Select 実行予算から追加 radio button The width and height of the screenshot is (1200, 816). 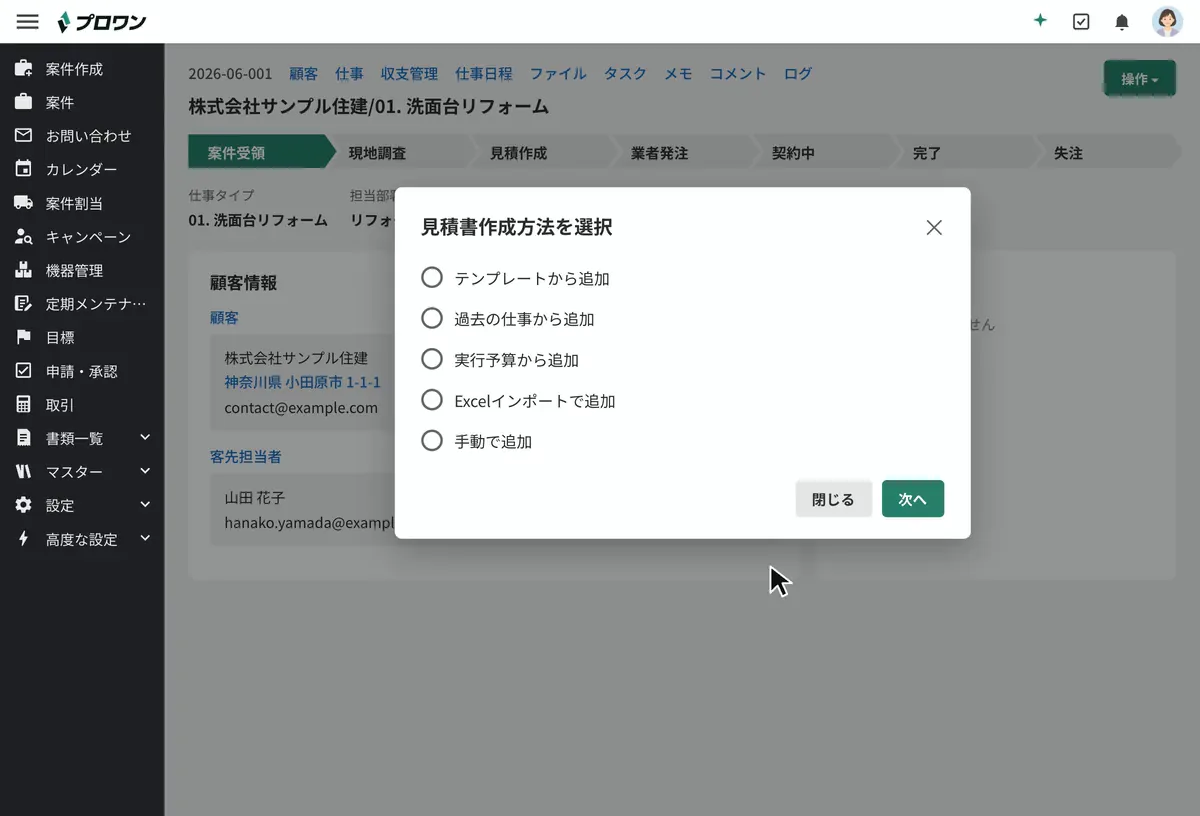click(x=432, y=359)
